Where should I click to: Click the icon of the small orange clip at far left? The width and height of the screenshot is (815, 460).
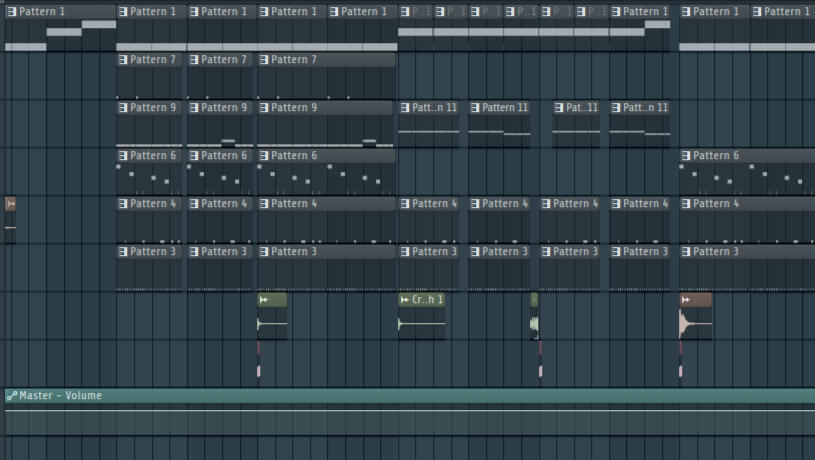click(10, 204)
